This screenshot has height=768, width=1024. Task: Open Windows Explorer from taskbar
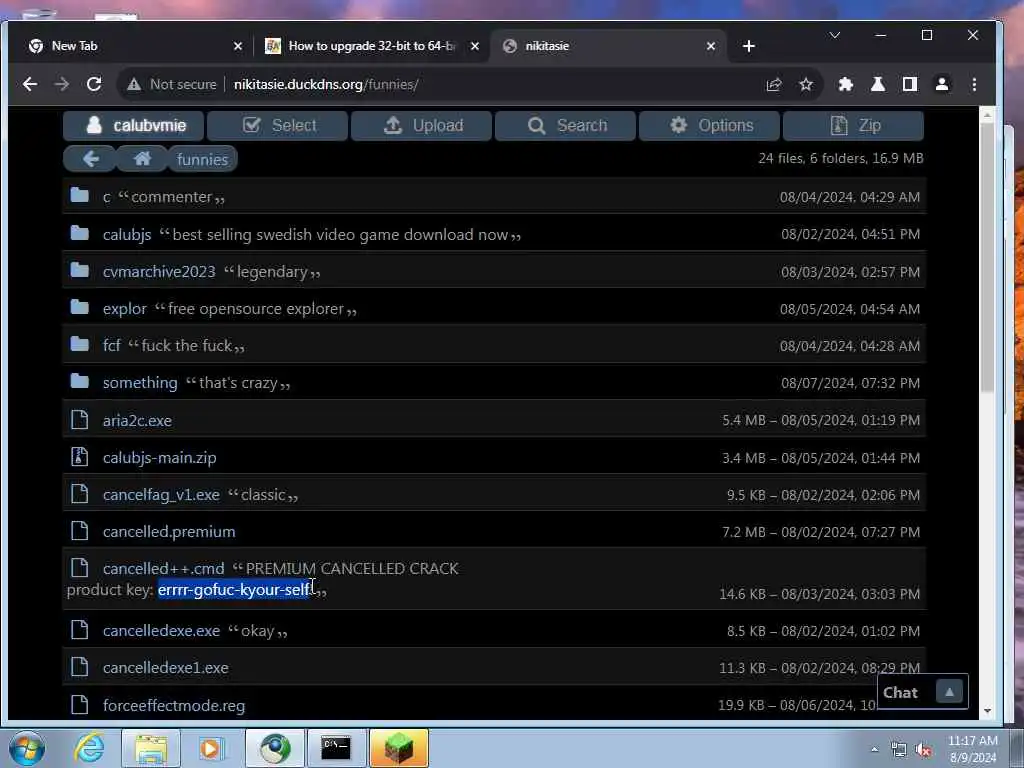[151, 748]
